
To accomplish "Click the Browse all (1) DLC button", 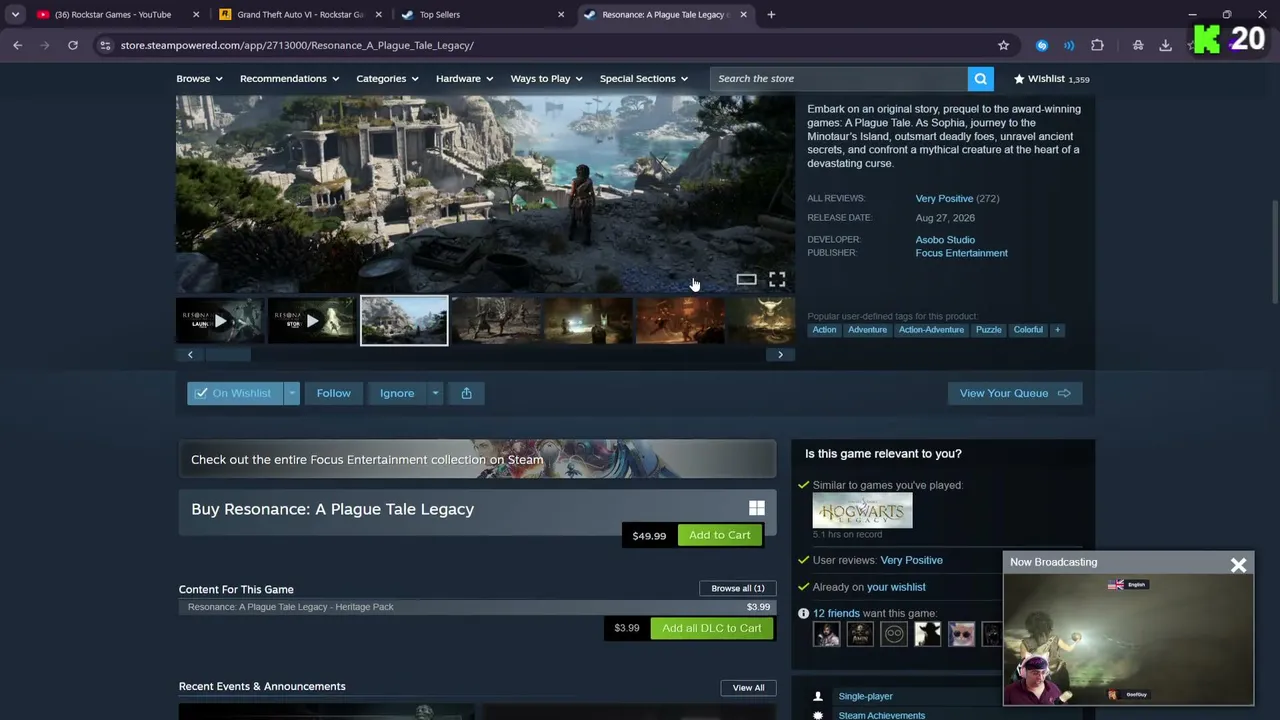I will point(738,588).
